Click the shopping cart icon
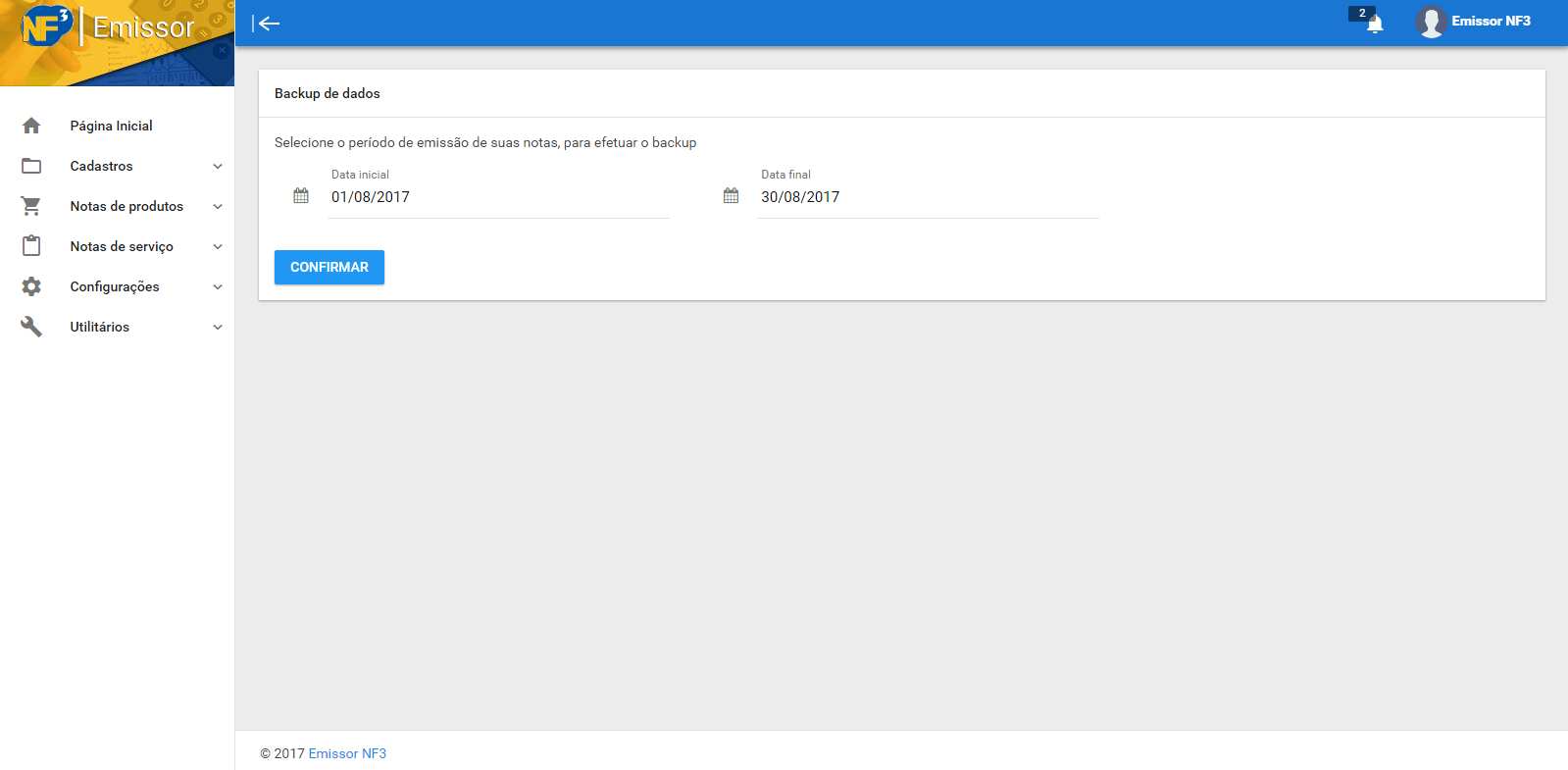Image resolution: width=1568 pixels, height=770 pixels. point(31,206)
